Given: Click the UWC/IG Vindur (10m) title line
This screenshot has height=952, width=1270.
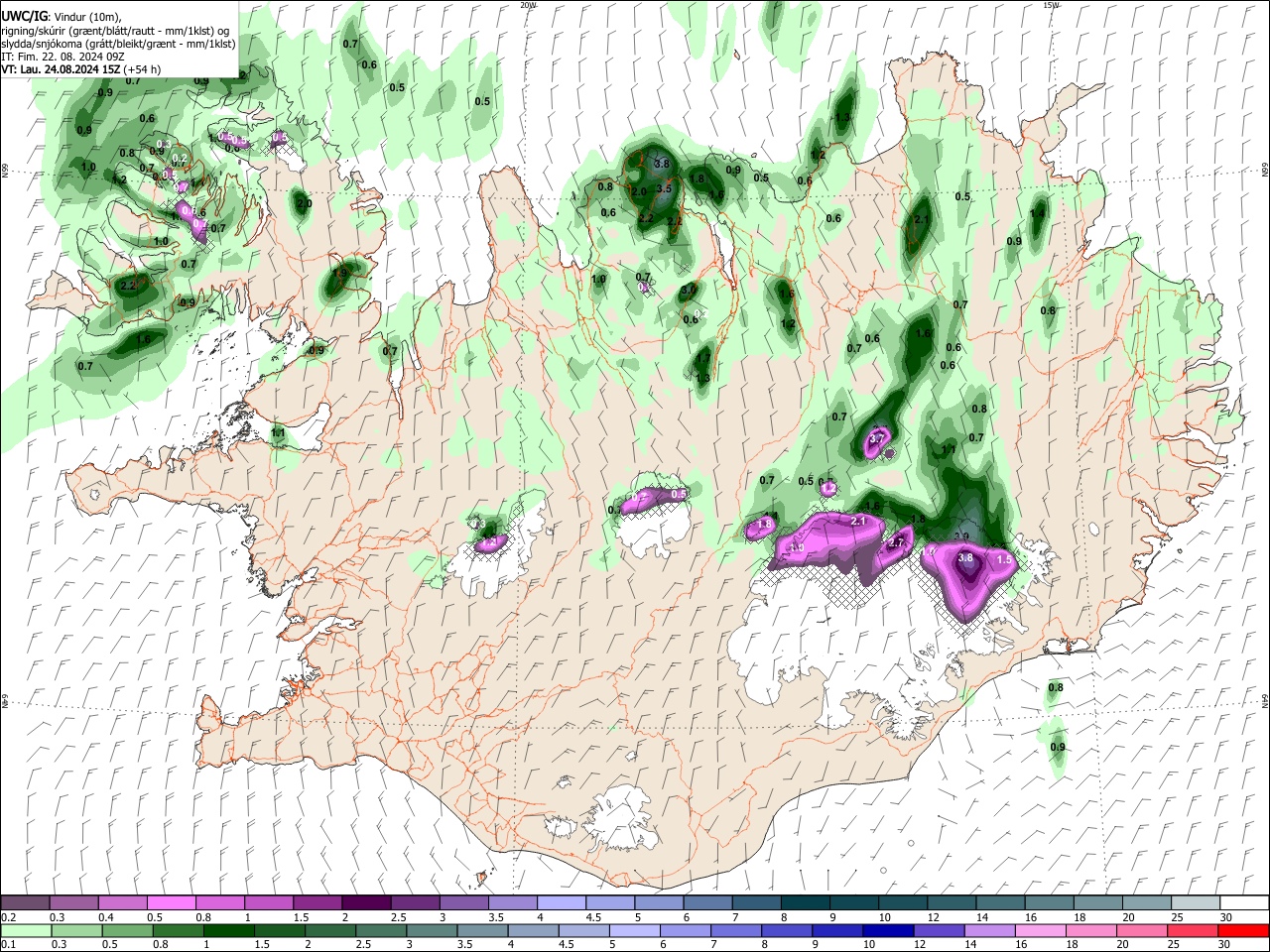Looking at the screenshot, I should point(62,17).
